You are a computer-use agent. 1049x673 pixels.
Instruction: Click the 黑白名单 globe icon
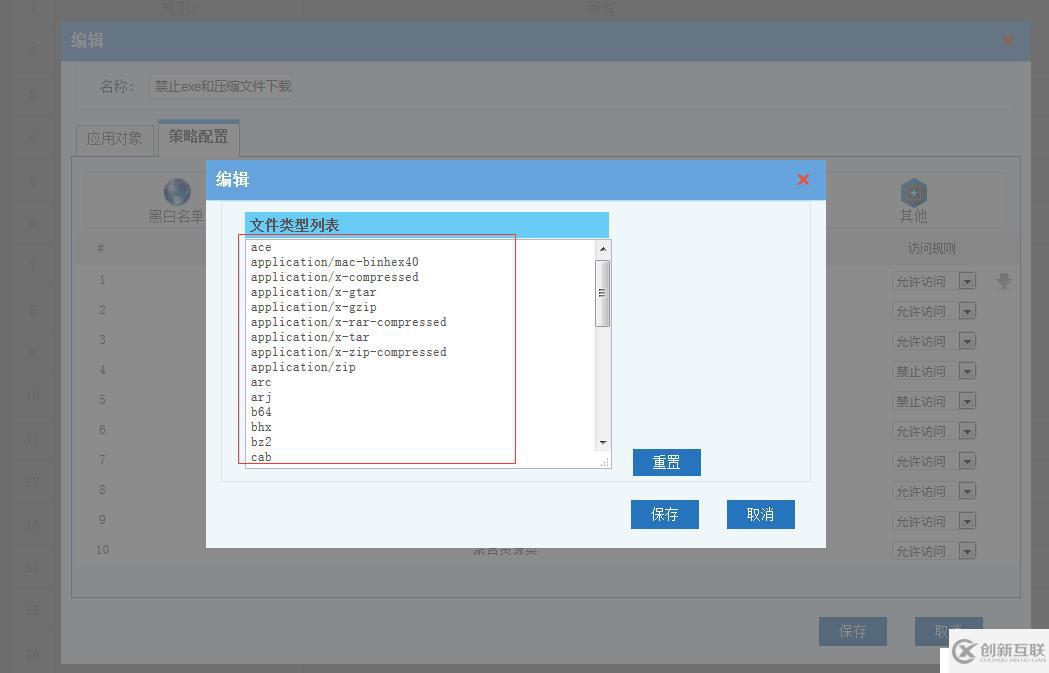click(177, 192)
